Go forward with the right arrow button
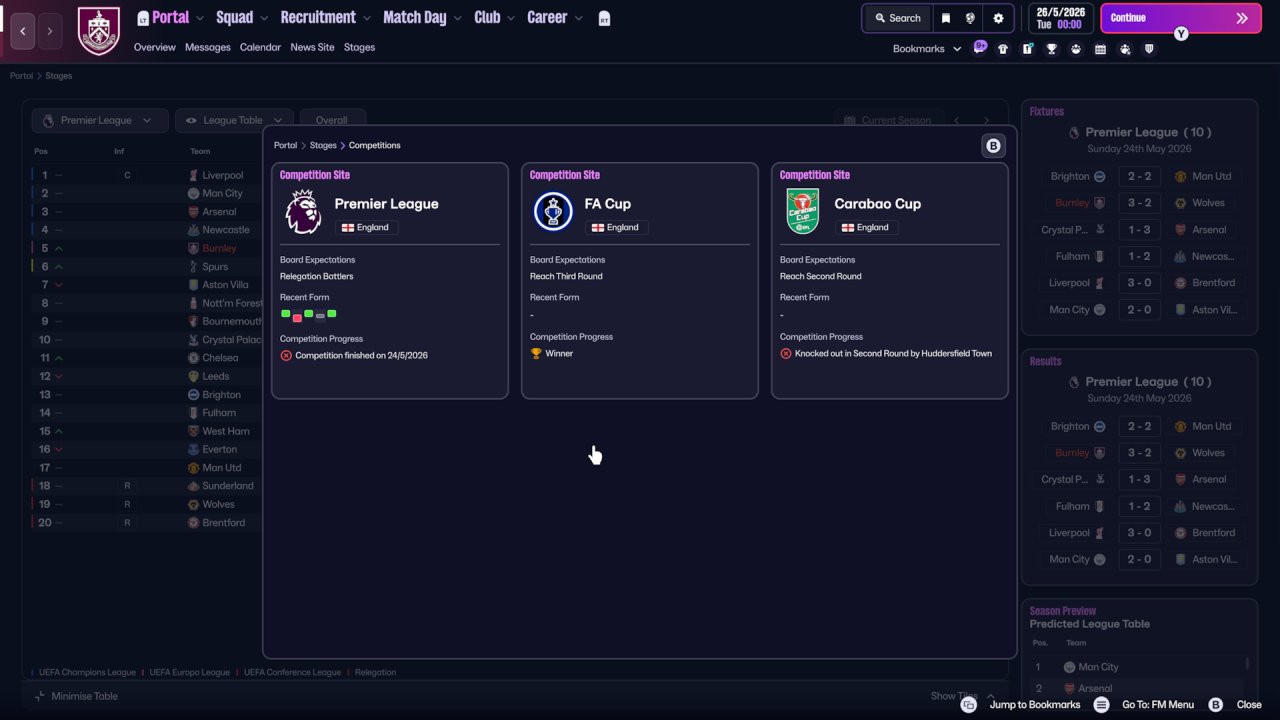The height and width of the screenshot is (720, 1280). (49, 31)
